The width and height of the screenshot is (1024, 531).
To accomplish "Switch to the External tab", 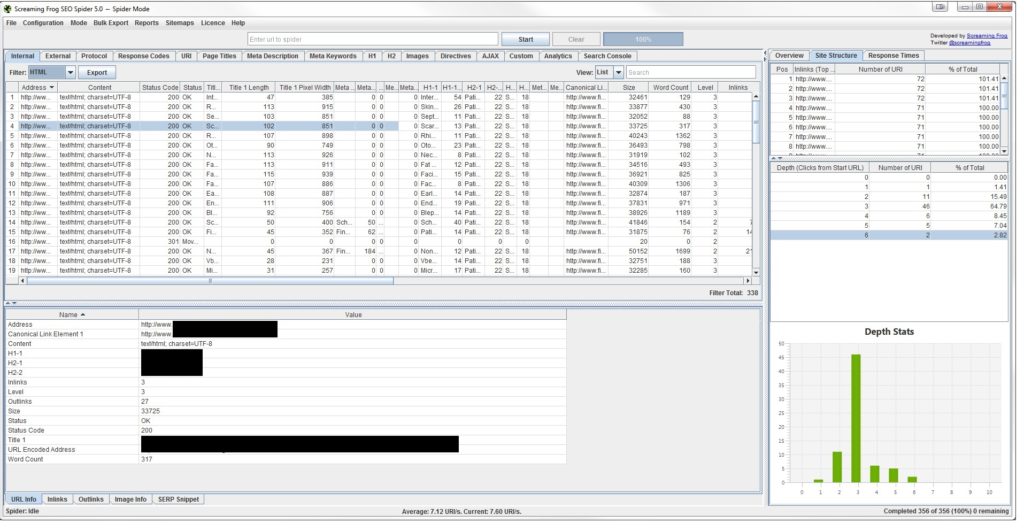I will pyautogui.click(x=58, y=56).
